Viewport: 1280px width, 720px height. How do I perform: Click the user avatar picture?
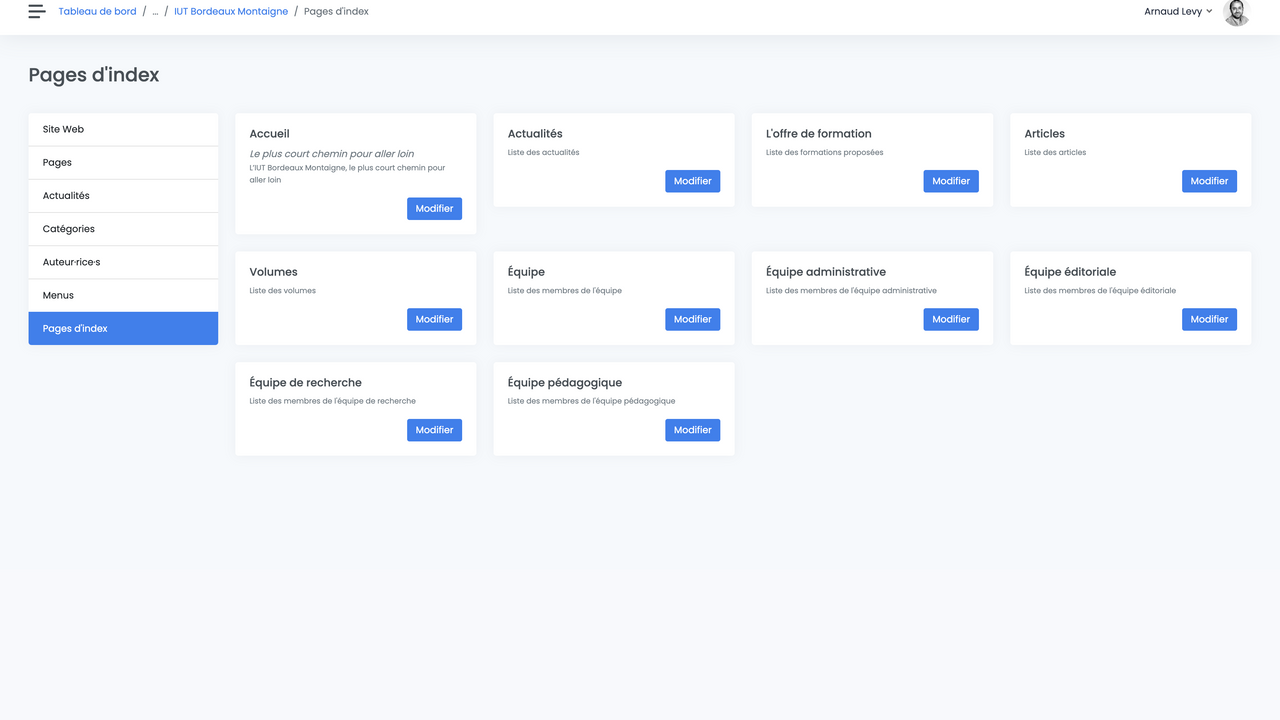click(x=1236, y=13)
